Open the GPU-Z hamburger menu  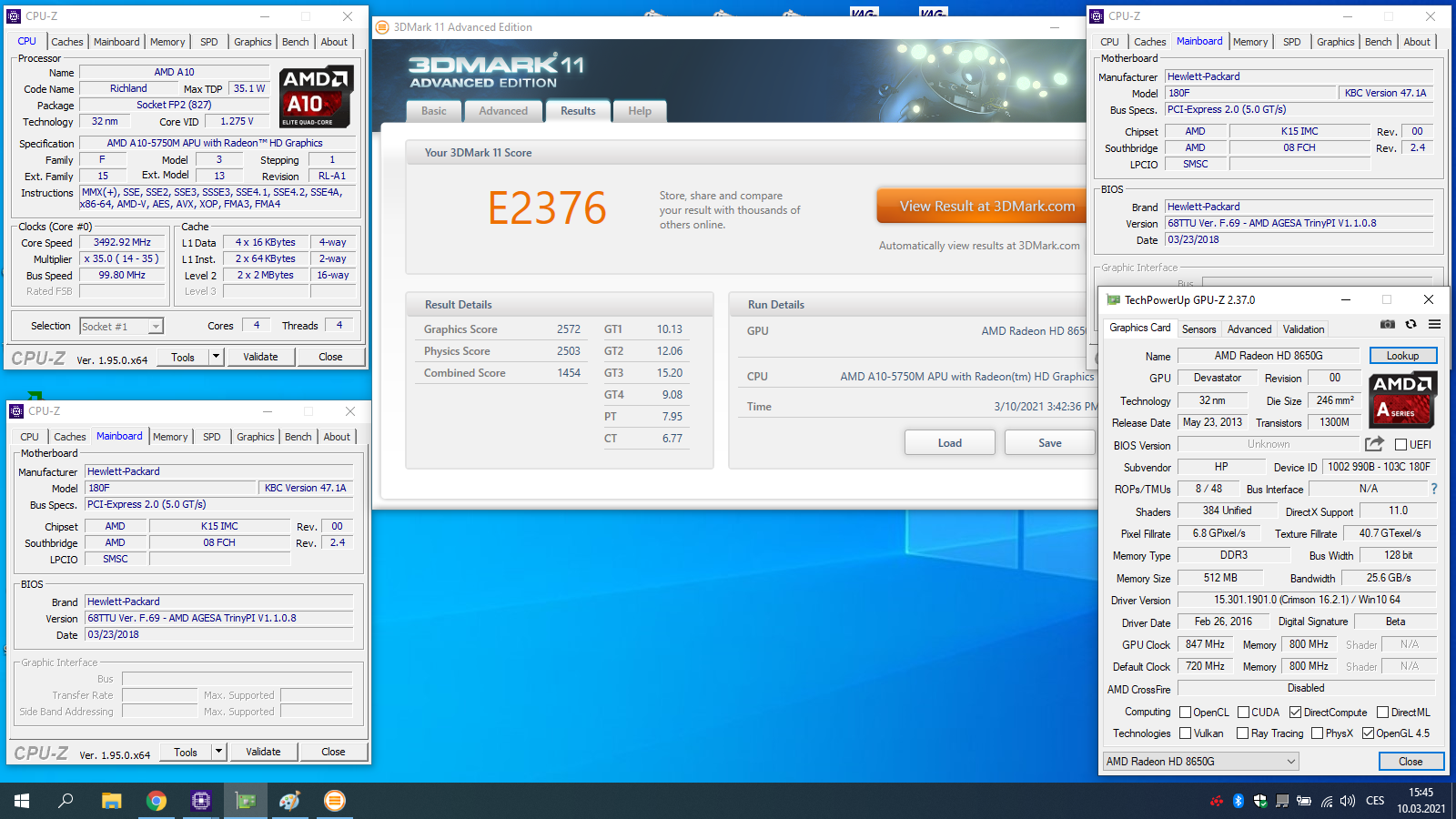tap(1434, 324)
